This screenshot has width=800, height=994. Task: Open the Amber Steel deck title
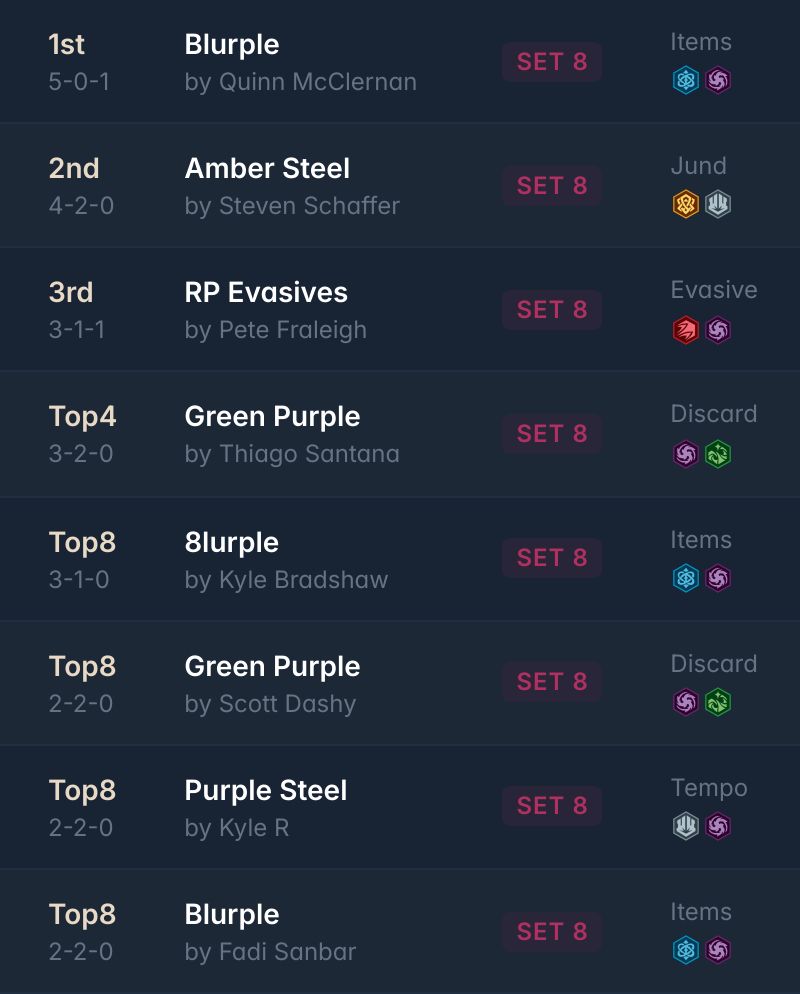(x=267, y=169)
